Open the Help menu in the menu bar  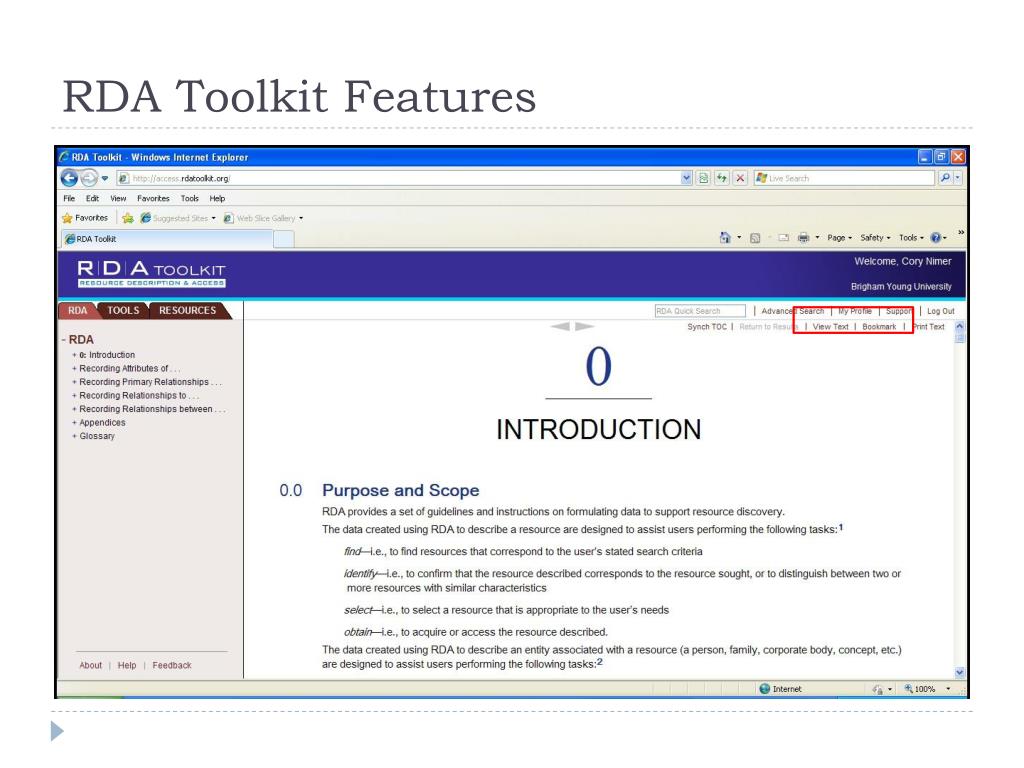point(217,199)
